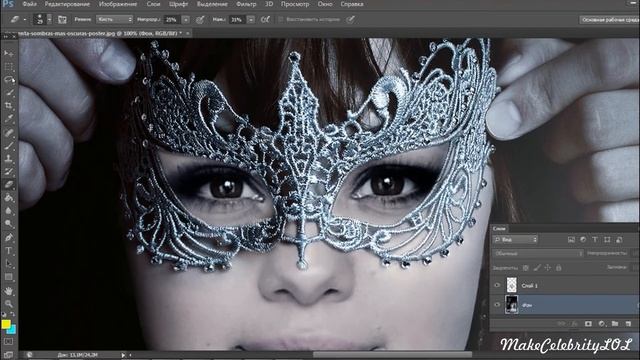Select the Dodge tool

tap(9, 224)
